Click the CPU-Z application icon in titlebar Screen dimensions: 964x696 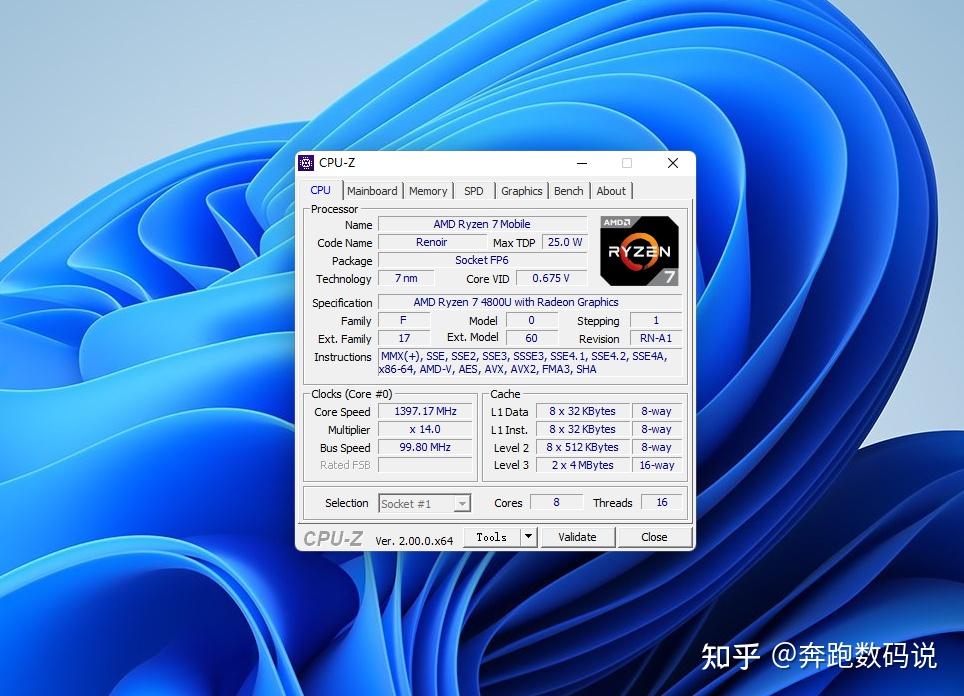point(307,162)
